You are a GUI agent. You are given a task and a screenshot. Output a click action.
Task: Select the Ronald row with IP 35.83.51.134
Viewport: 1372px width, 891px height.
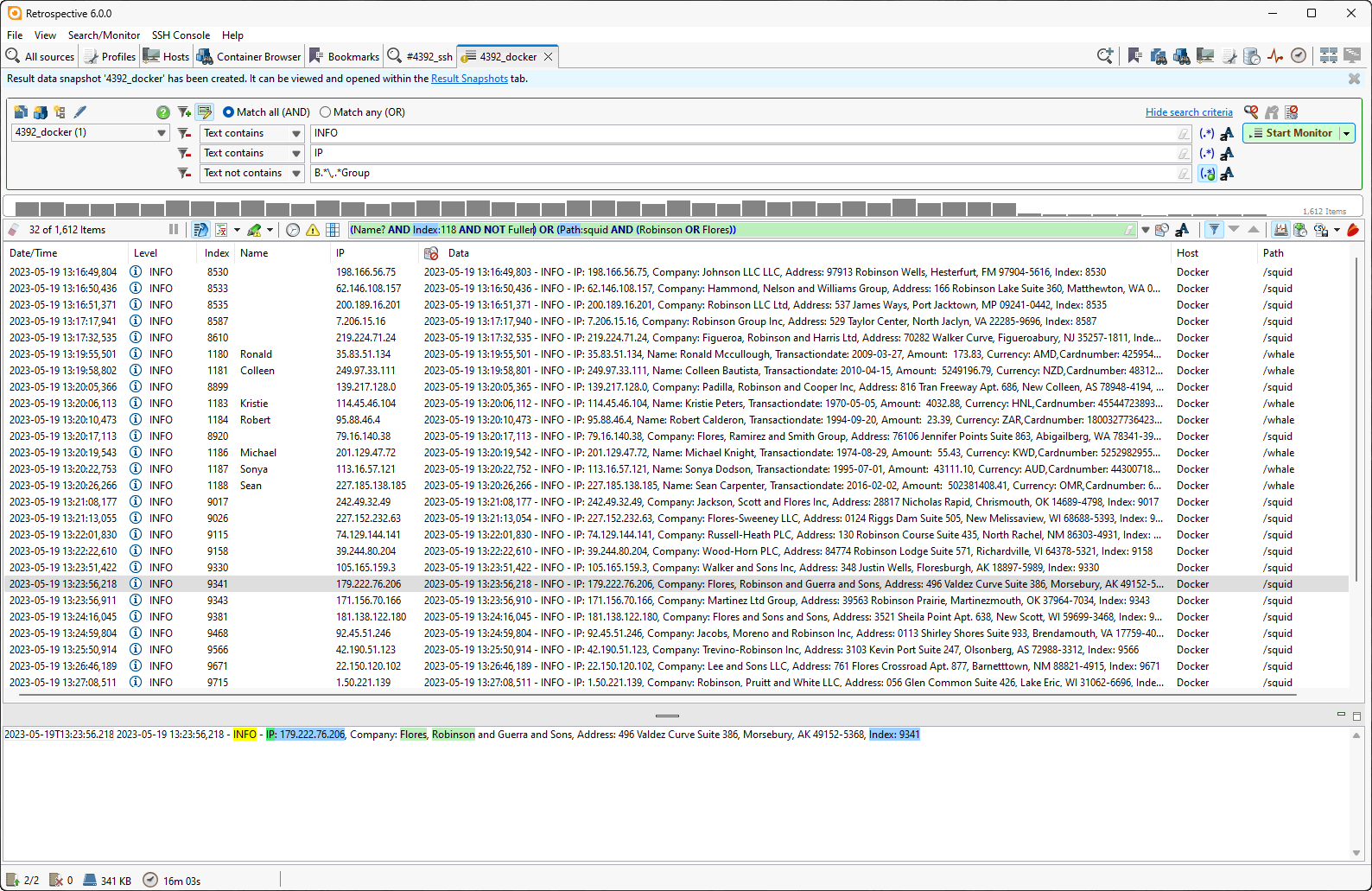point(676,354)
